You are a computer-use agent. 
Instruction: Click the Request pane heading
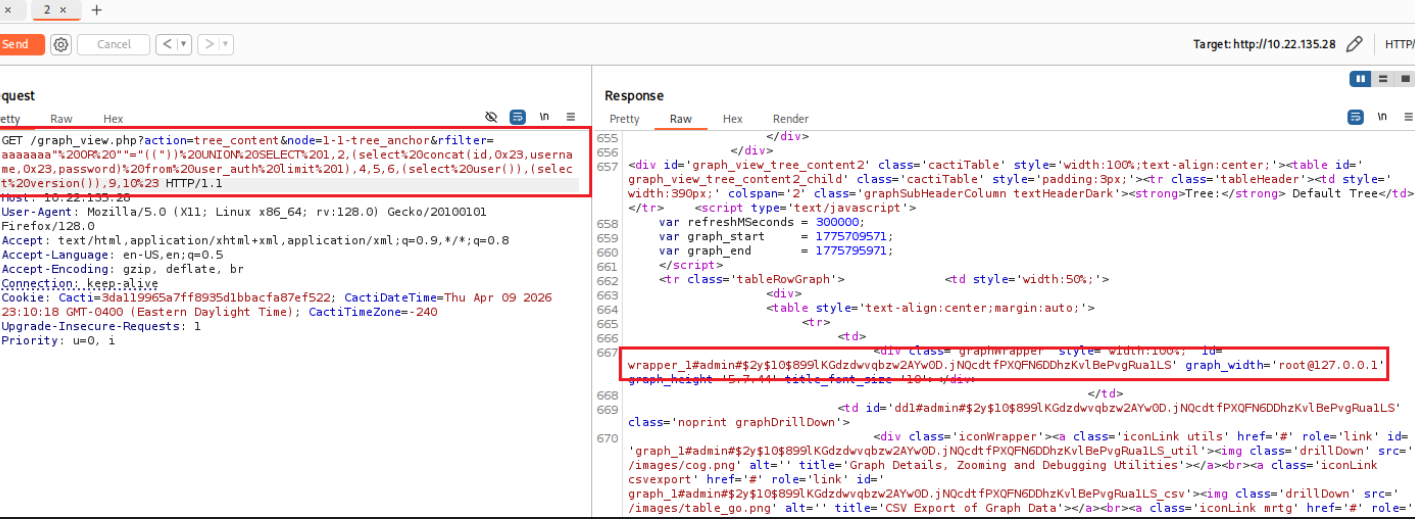[18, 96]
